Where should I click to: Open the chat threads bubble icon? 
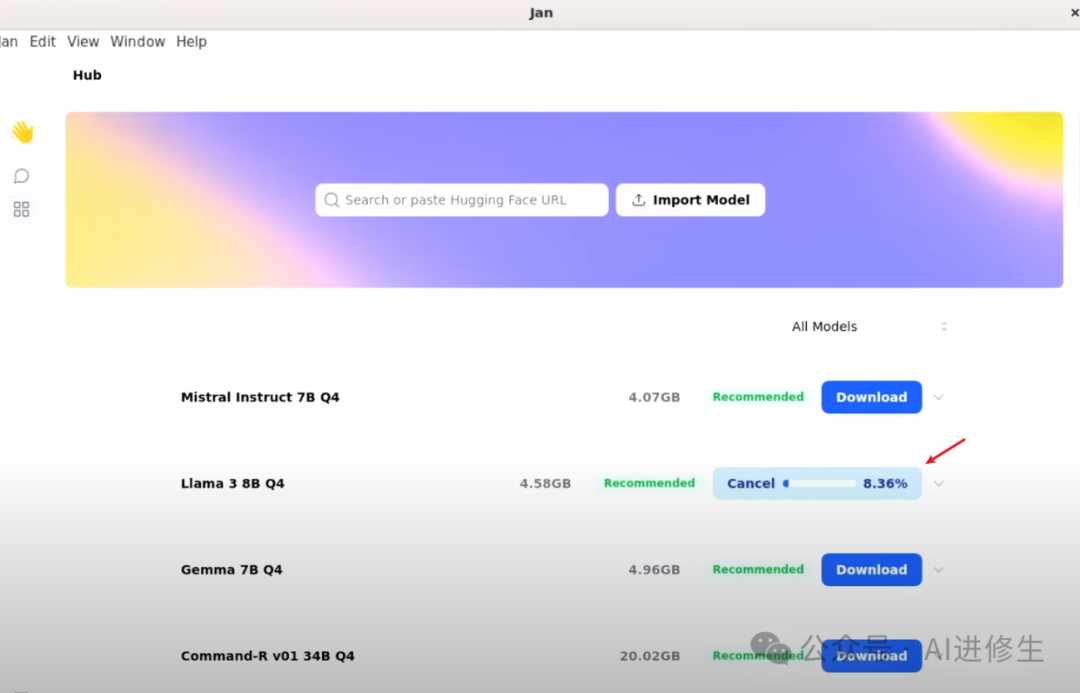pos(21,176)
